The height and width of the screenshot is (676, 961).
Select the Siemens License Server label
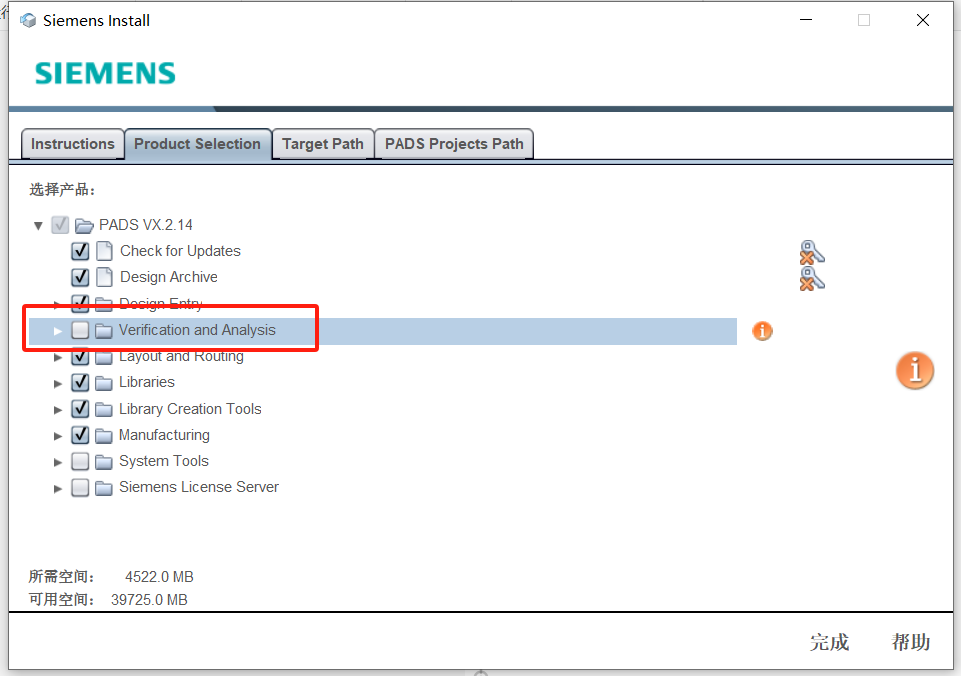(x=199, y=487)
